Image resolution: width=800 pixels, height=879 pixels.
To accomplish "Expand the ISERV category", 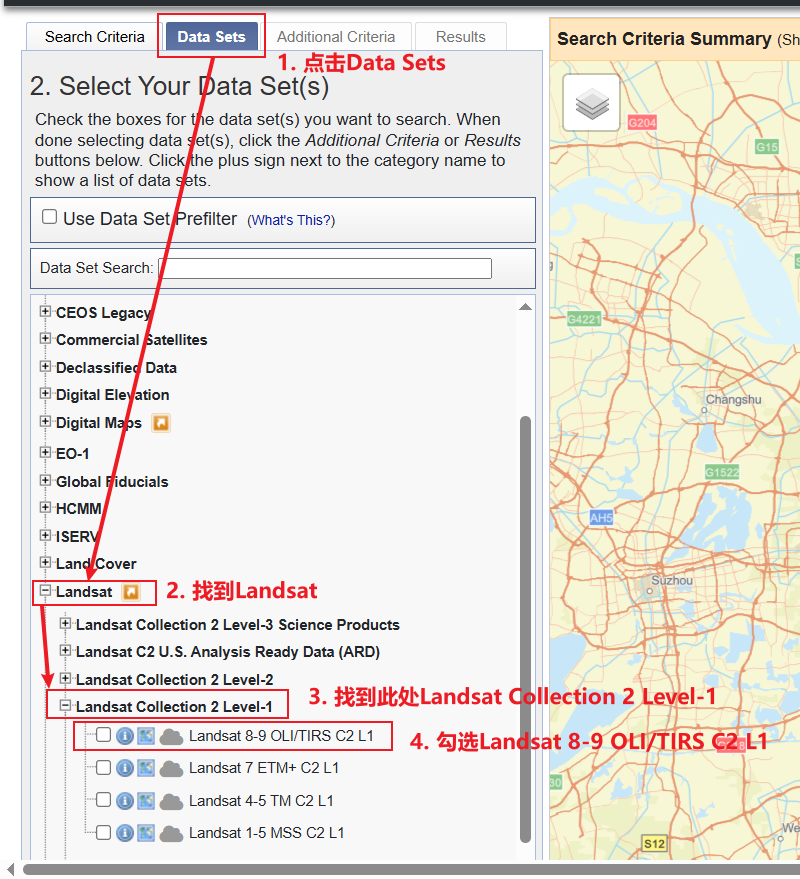I will pos(45,535).
